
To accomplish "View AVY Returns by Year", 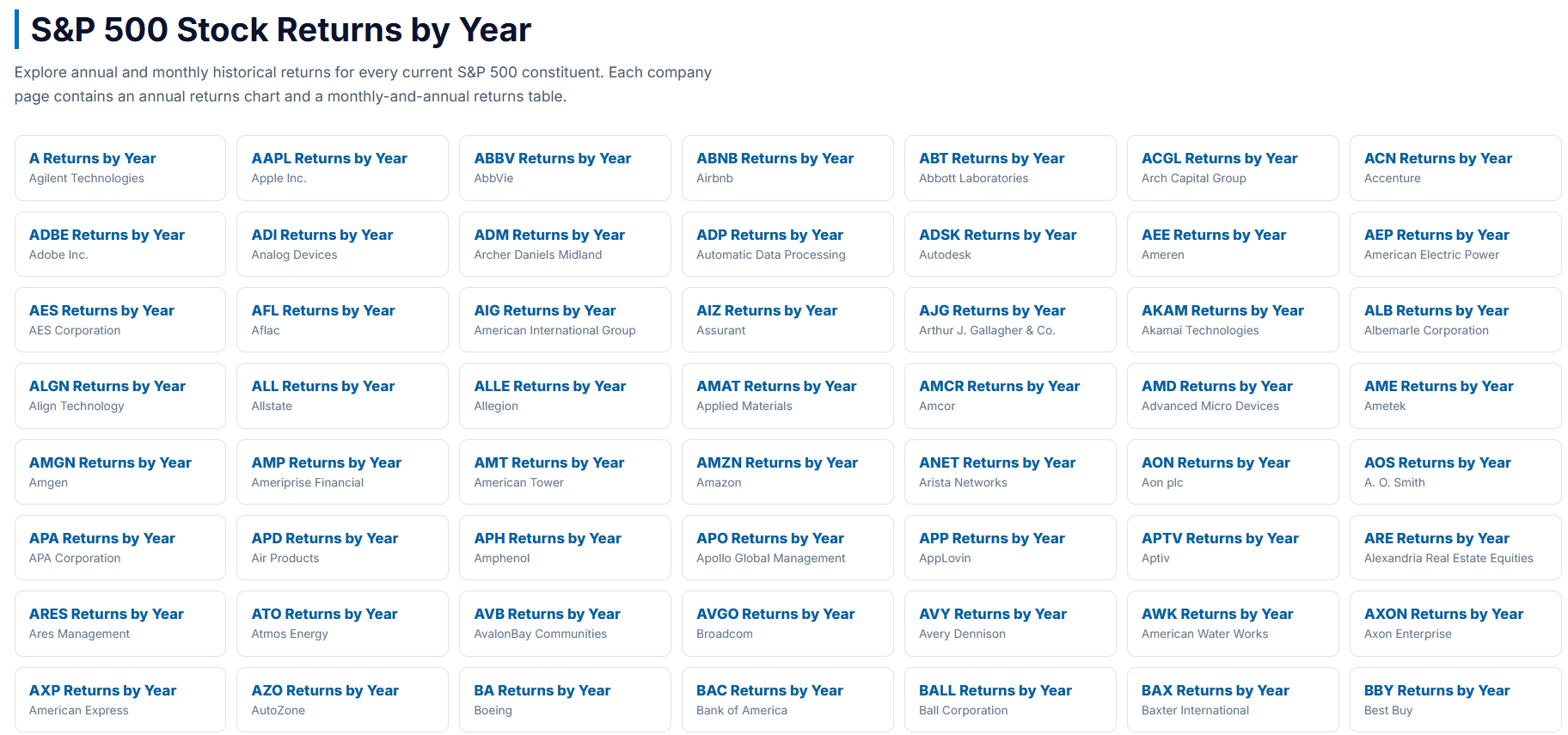I will tap(1010, 623).
